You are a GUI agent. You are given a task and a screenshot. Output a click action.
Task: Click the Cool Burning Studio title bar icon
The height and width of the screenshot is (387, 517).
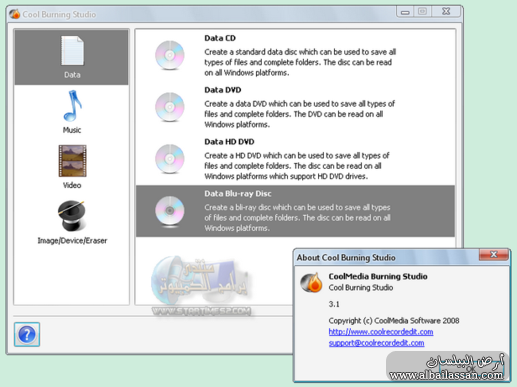[x=14, y=14]
